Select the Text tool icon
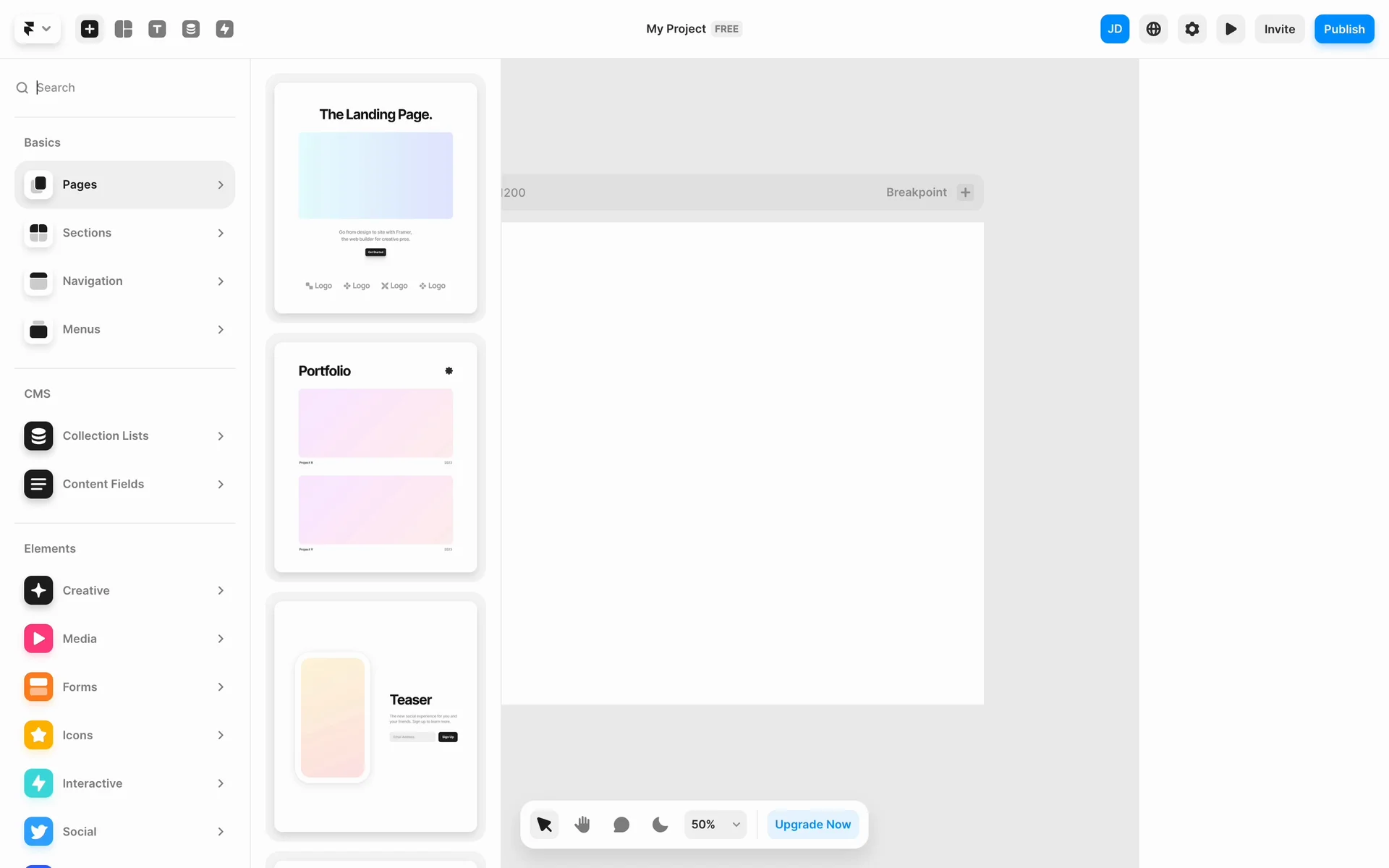Image resolution: width=1389 pixels, height=868 pixels. point(157,29)
